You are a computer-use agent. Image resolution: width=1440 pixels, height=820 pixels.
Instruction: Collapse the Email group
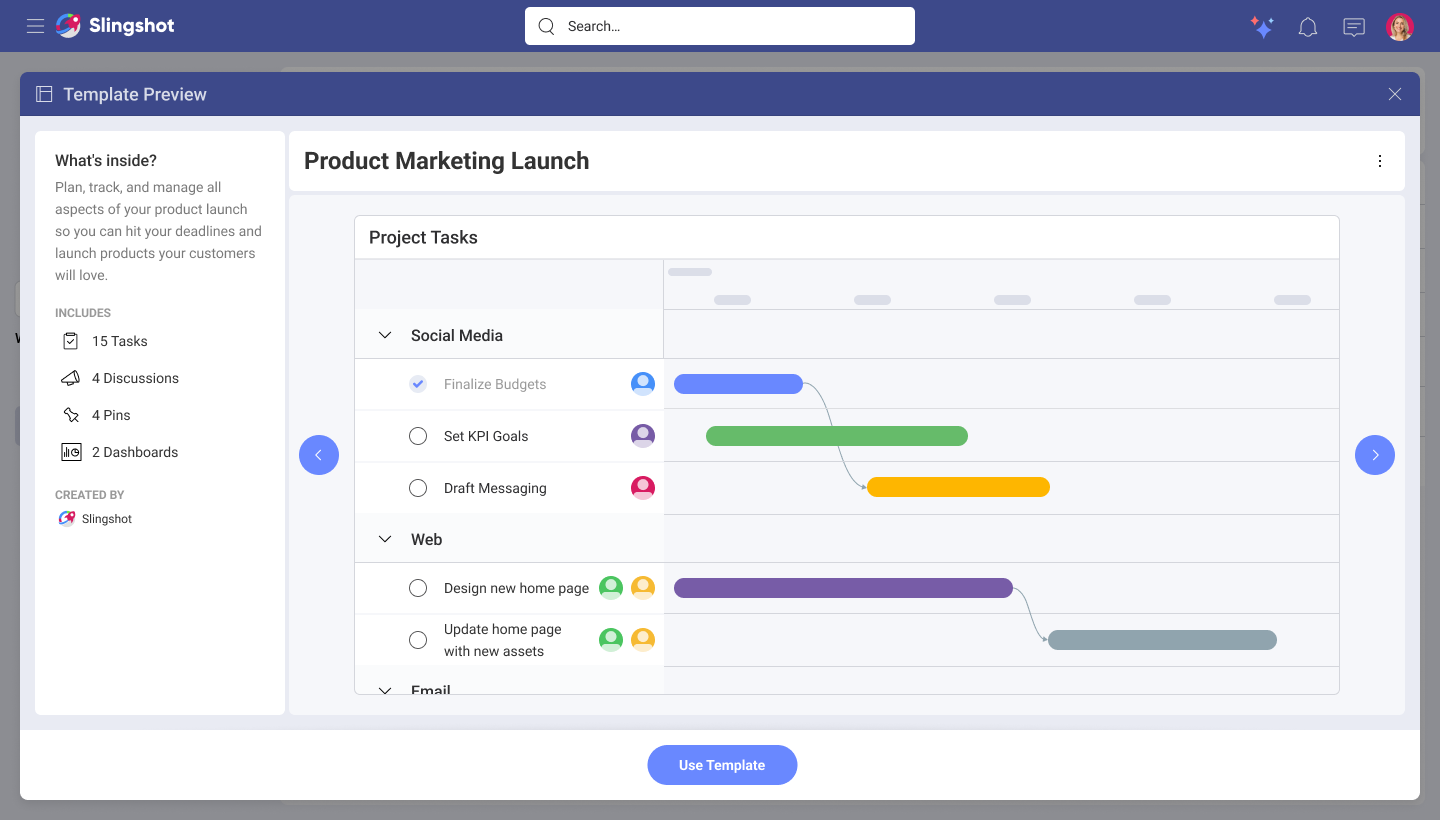pyautogui.click(x=385, y=689)
